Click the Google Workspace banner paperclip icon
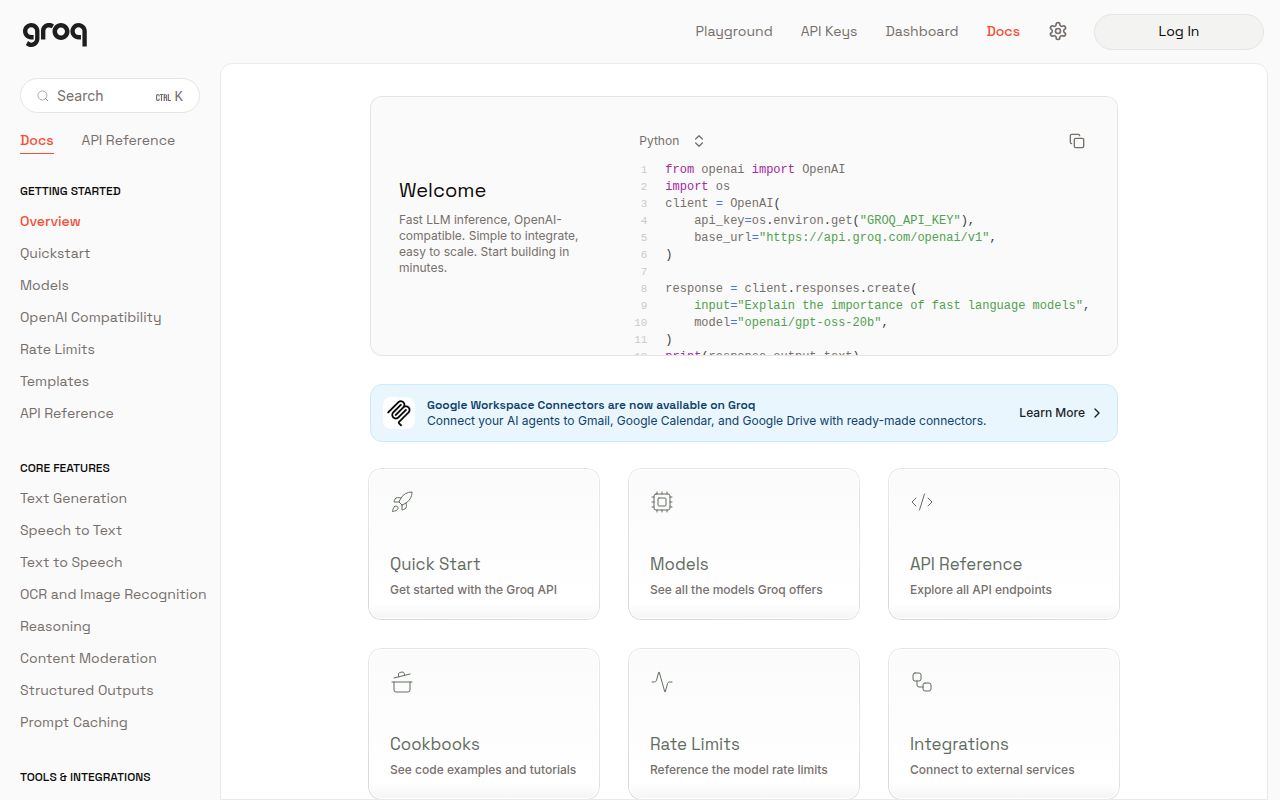Image resolution: width=1280 pixels, height=800 pixels. click(x=399, y=413)
